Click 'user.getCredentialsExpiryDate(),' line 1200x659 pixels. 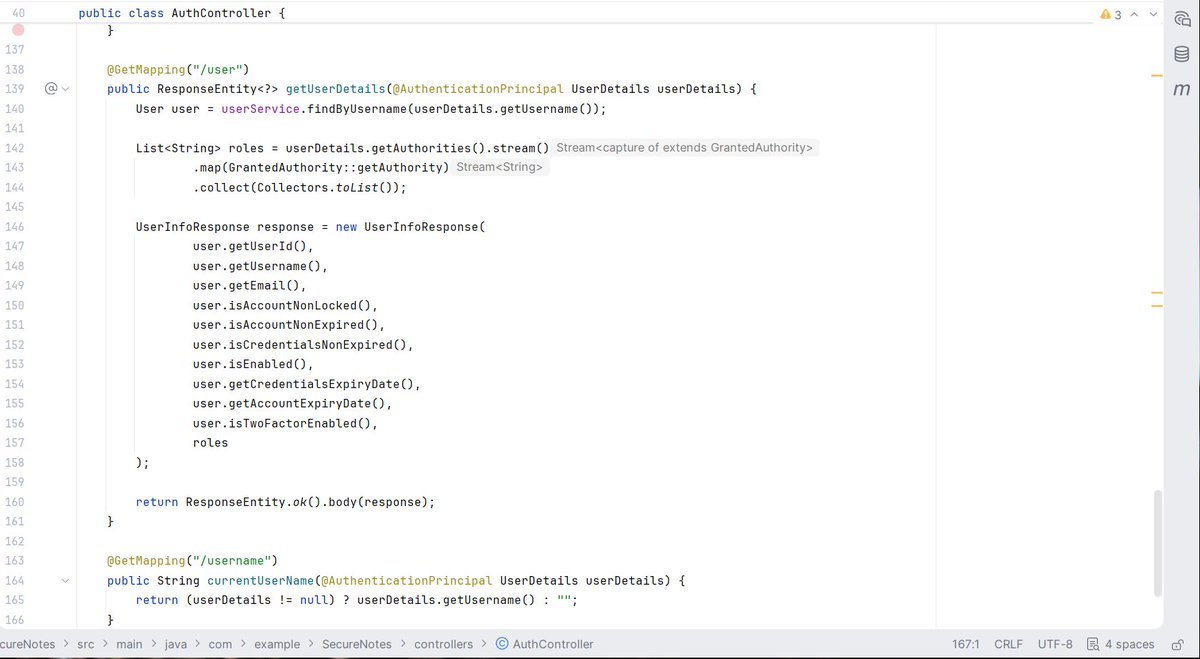[307, 384]
